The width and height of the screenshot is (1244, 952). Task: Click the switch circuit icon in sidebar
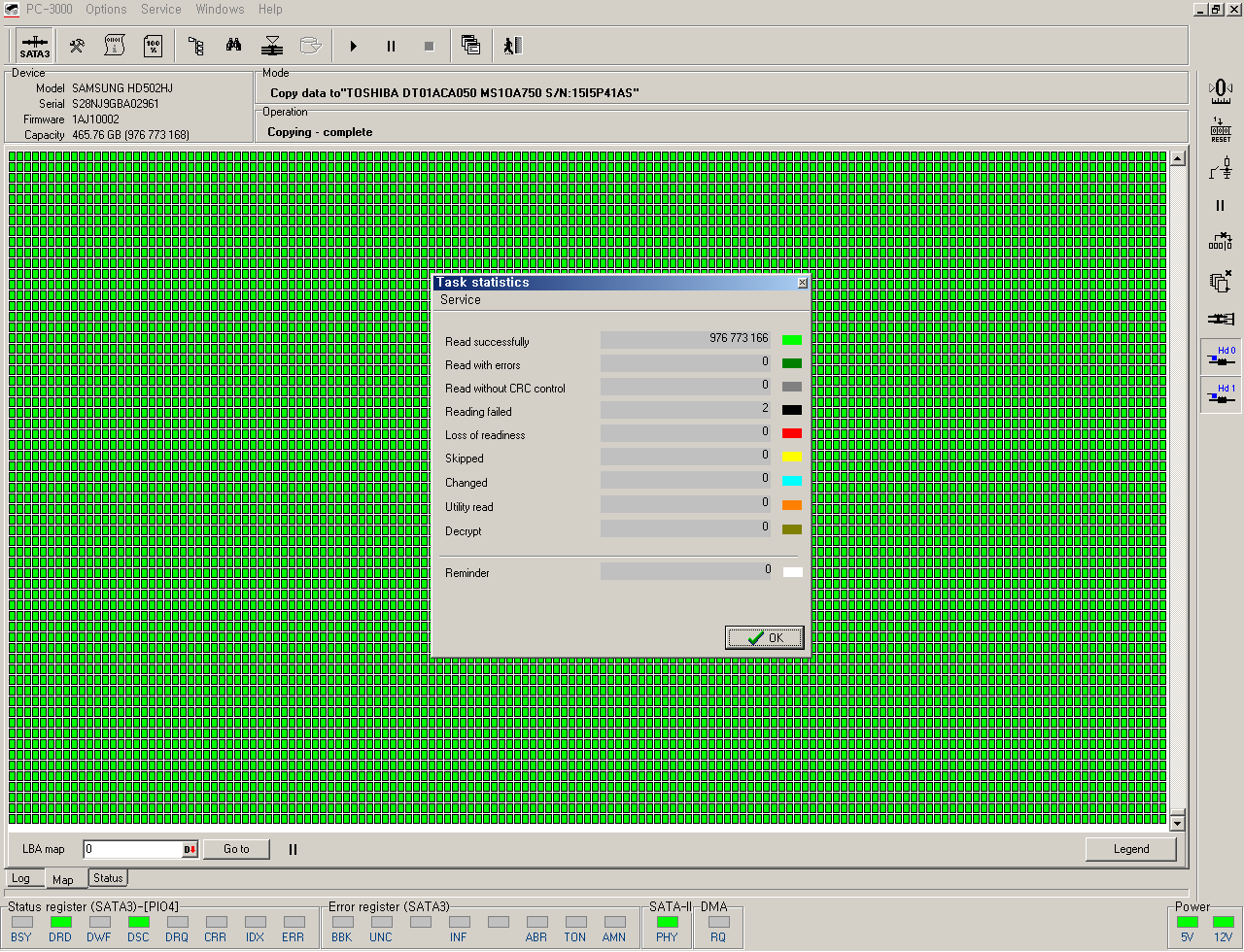[1221, 168]
